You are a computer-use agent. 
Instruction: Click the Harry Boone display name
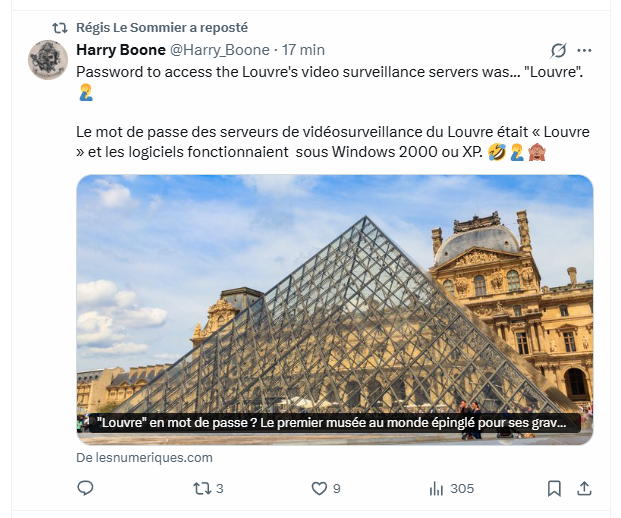click(121, 50)
